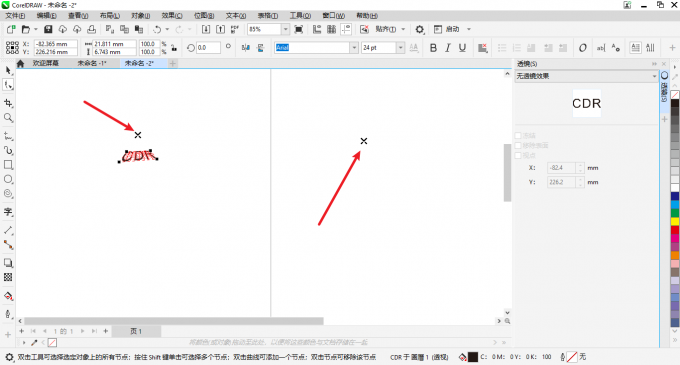Select the Crop tool
This screenshot has height=365, width=680.
[x=8, y=103]
